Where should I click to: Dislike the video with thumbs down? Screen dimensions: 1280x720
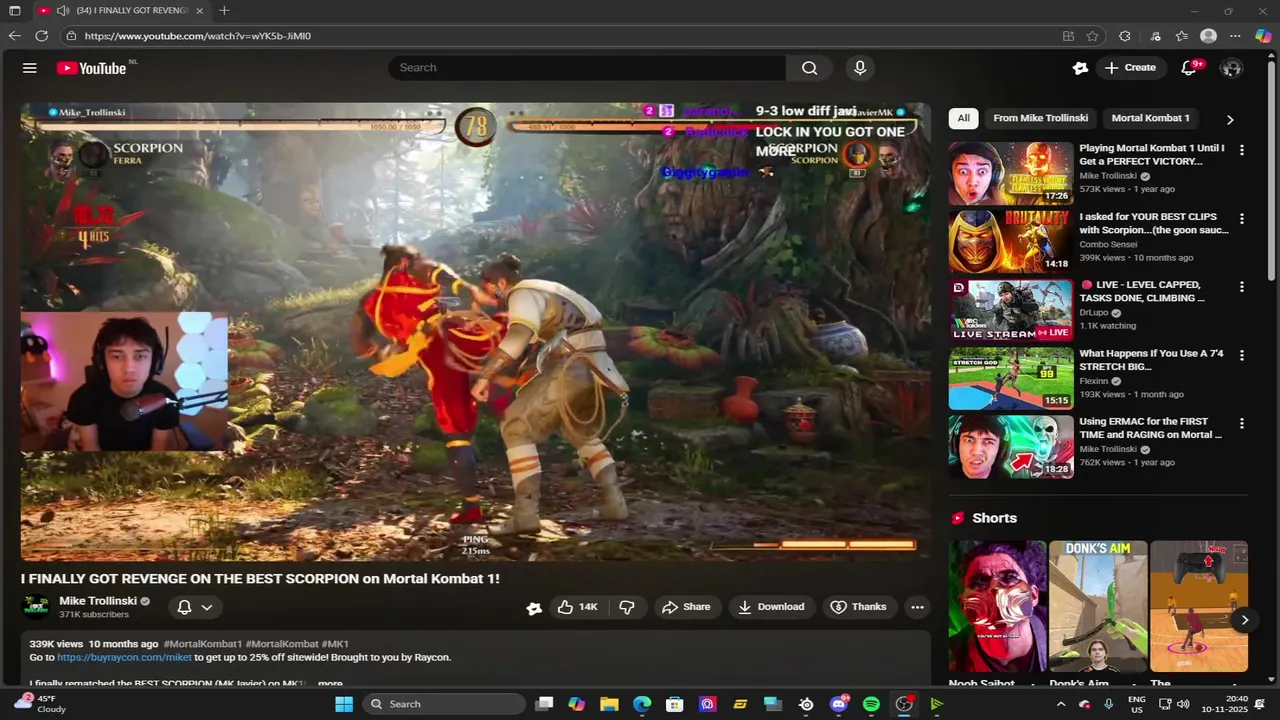tap(627, 607)
